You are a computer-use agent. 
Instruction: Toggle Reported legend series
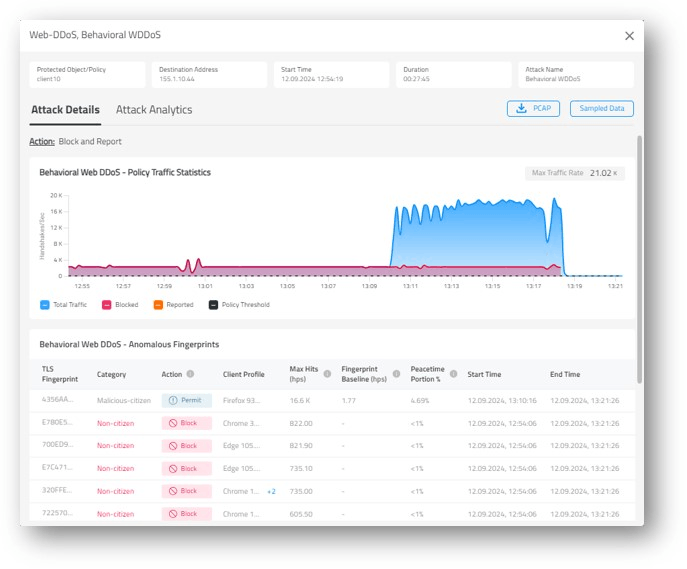[x=174, y=305]
